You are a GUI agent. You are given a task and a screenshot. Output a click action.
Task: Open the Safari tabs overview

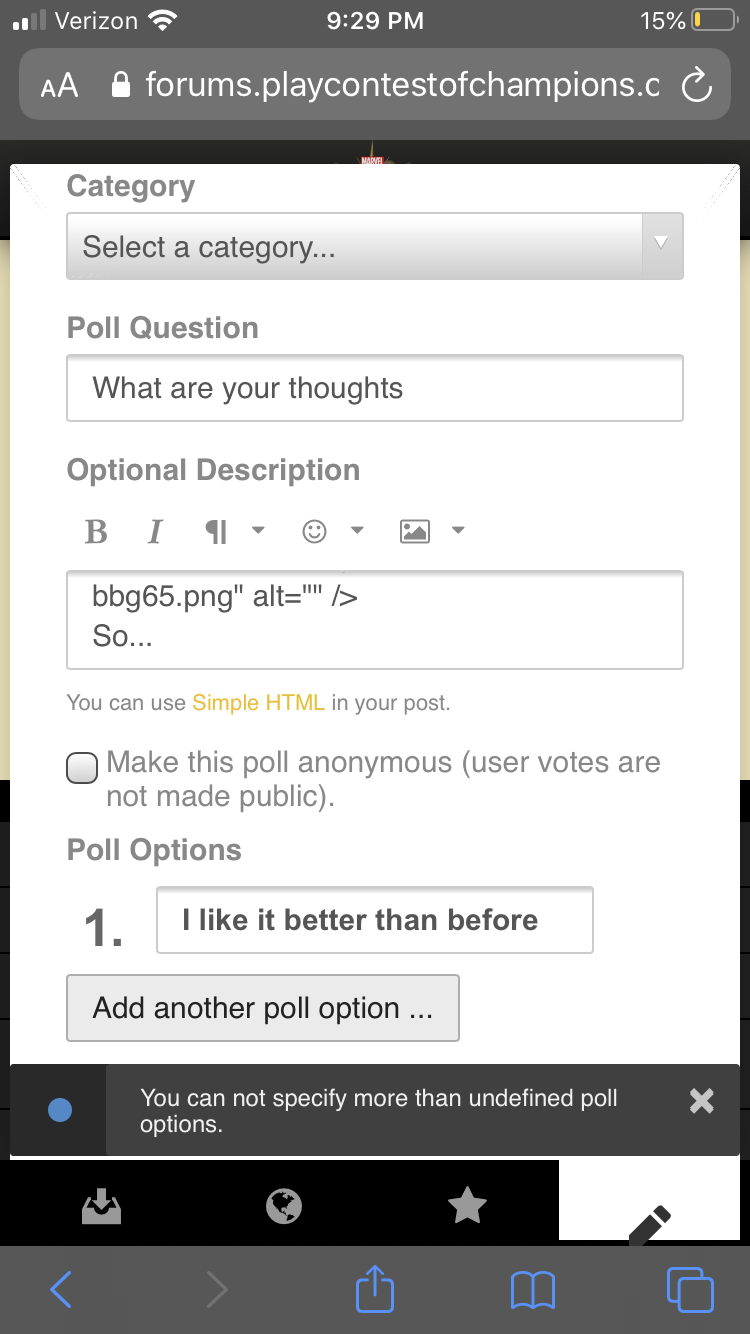(x=690, y=1289)
